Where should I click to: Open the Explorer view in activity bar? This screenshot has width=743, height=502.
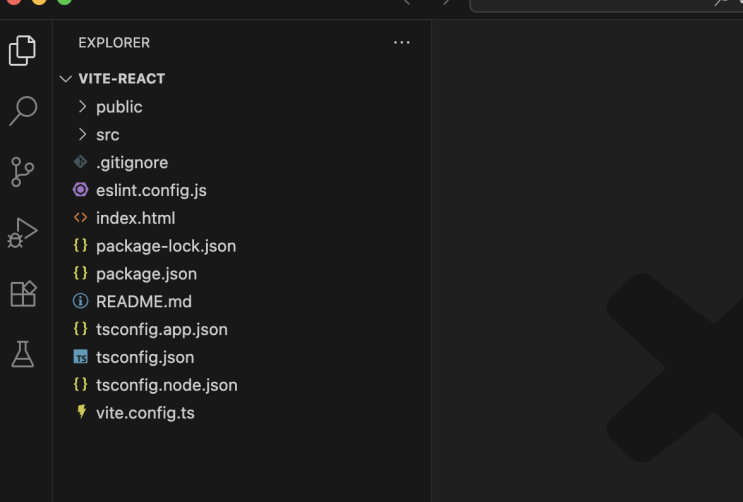pos(22,50)
